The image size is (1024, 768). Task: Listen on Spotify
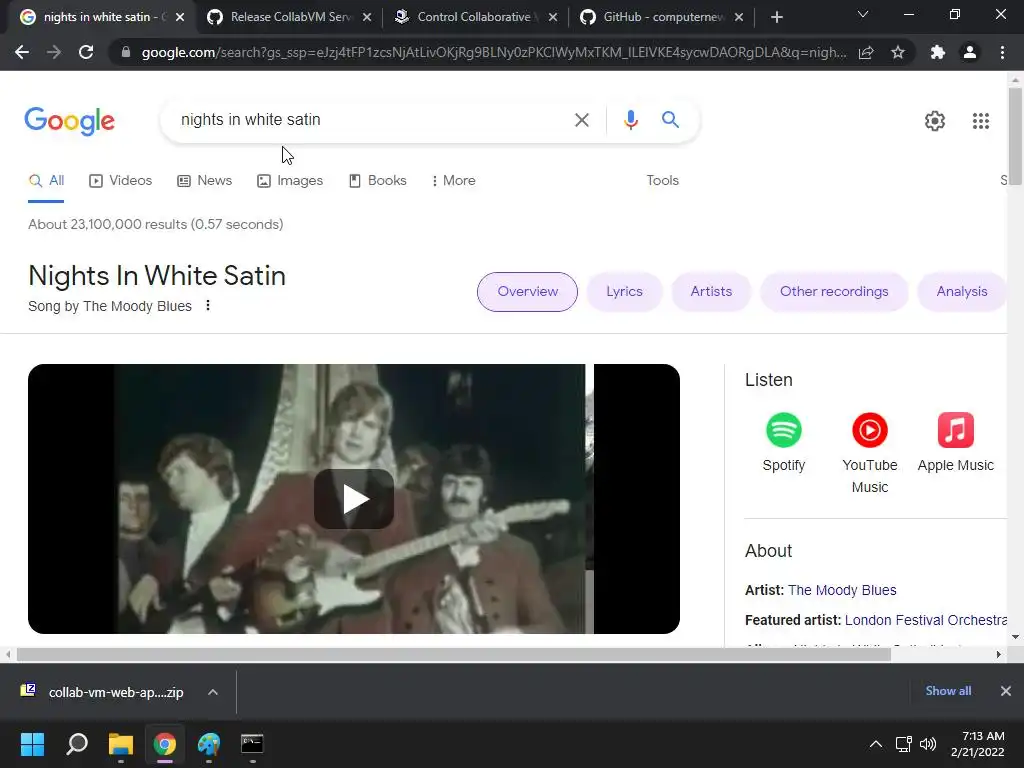click(x=784, y=442)
